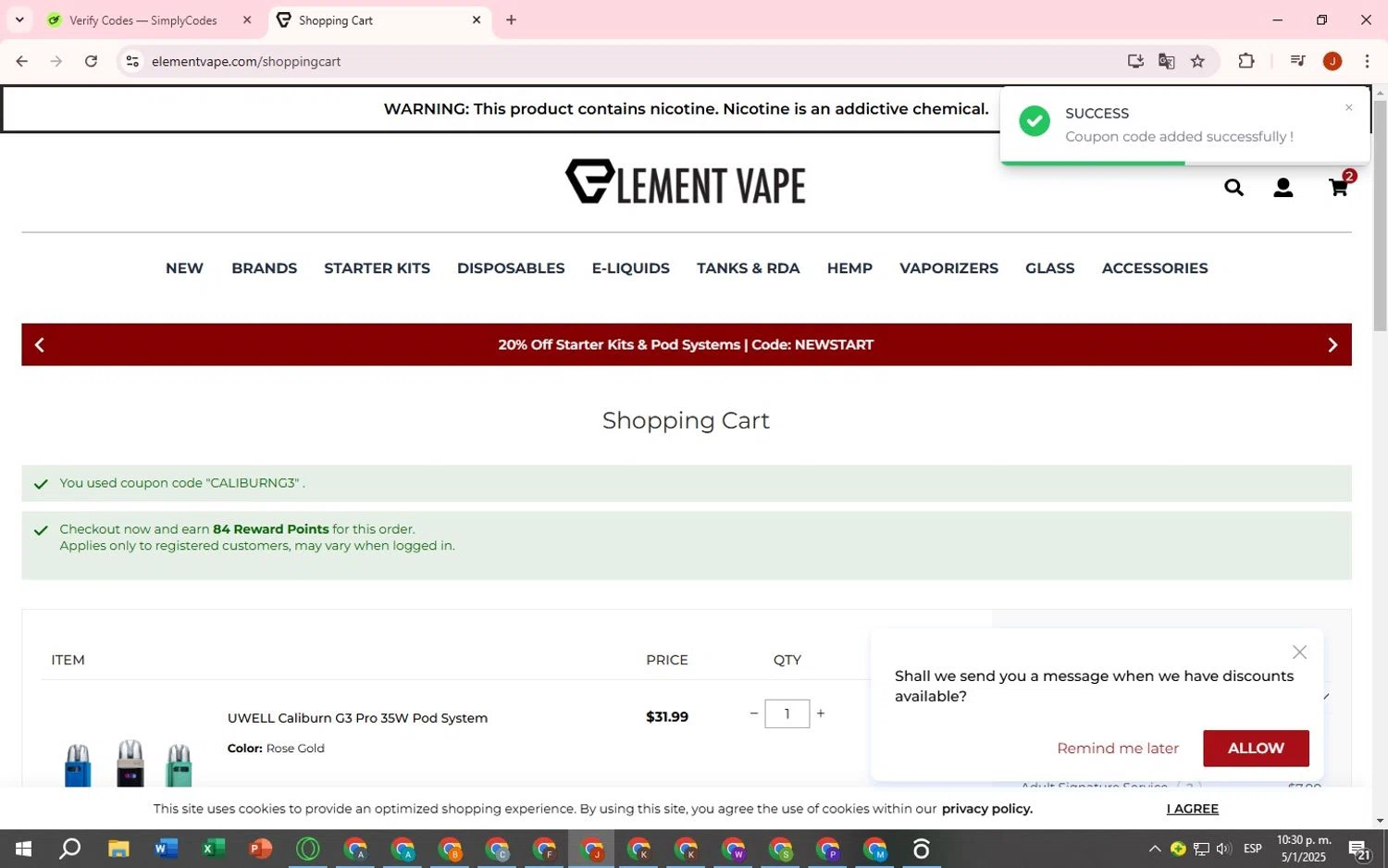Screen dimensions: 1388x868
Task: Open the HEMP menu
Action: point(849,268)
